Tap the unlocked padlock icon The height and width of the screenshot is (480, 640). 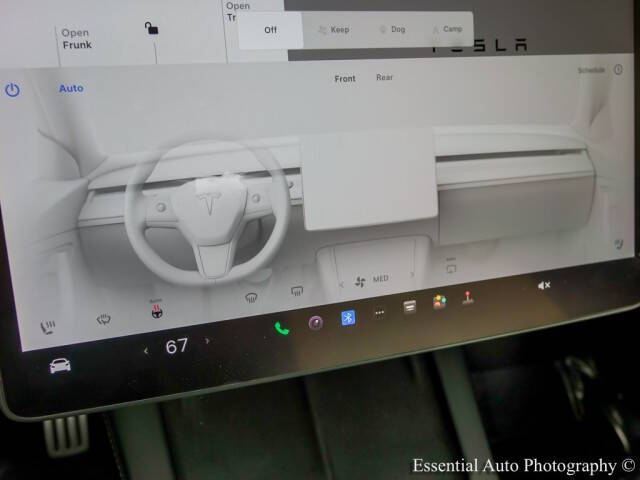coord(151,28)
